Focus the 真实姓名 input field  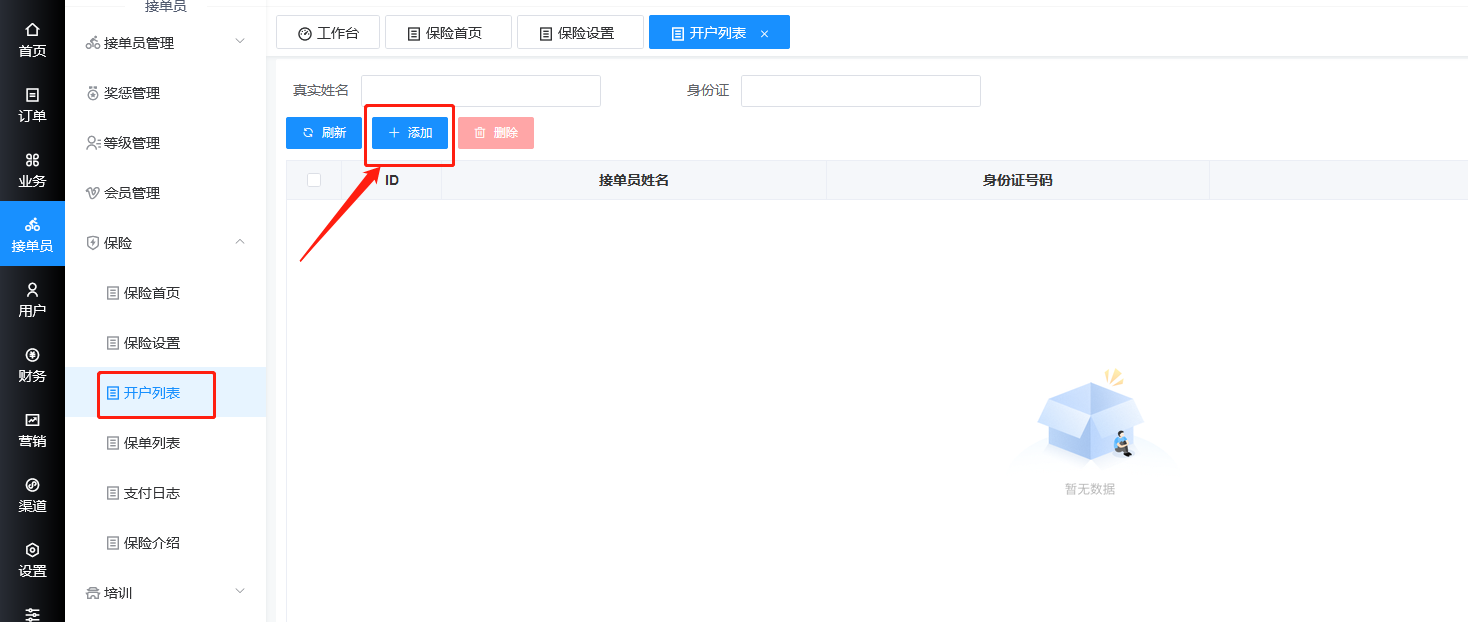(481, 91)
